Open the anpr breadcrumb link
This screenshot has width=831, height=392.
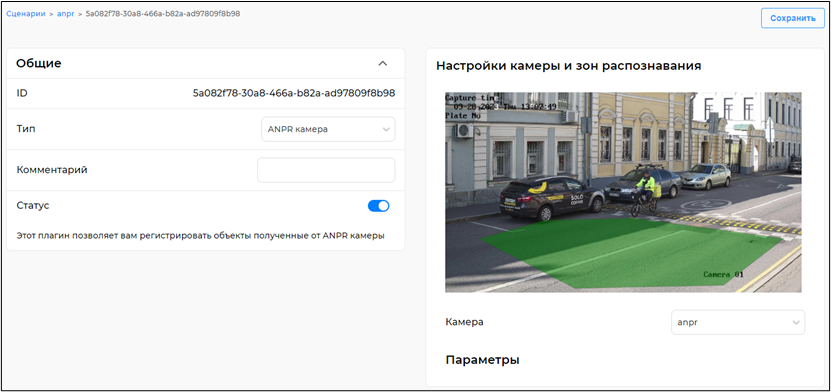pyautogui.click(x=66, y=14)
